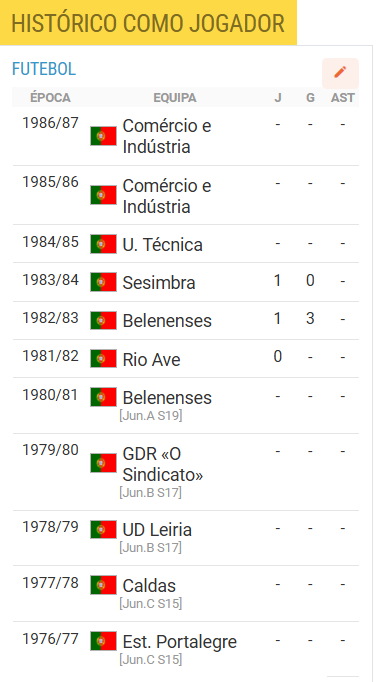The height and width of the screenshot is (682, 386).
Task: Click the flag beside UD Leiria
Action: point(104,529)
